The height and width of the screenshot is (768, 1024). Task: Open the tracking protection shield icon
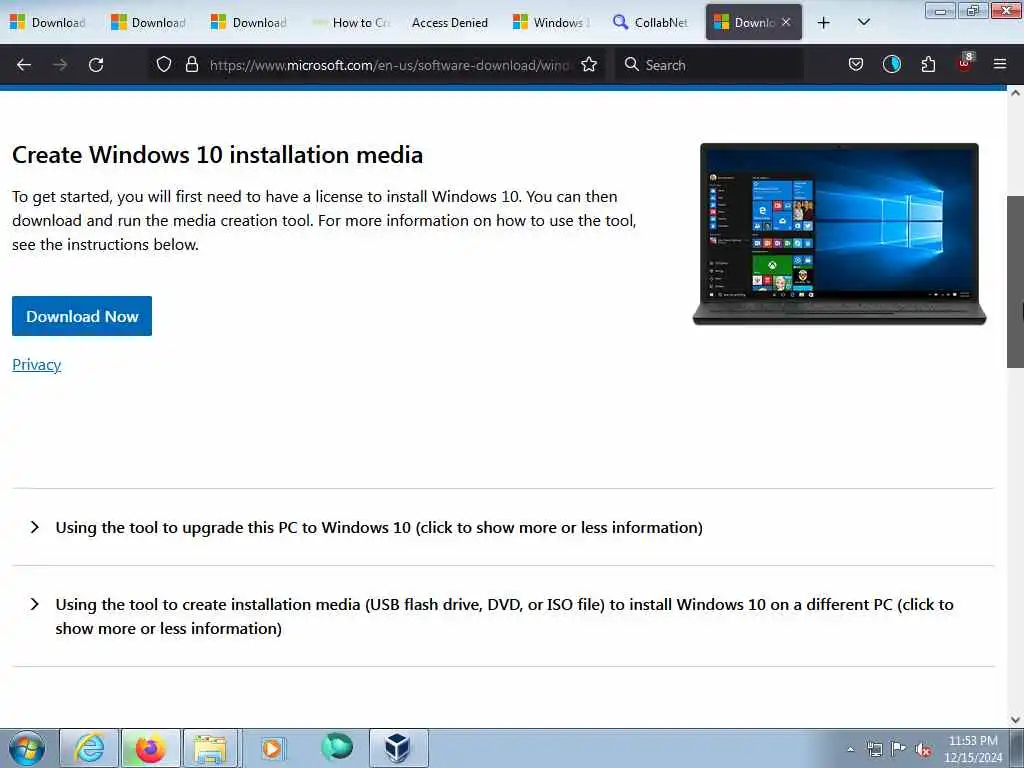164,64
